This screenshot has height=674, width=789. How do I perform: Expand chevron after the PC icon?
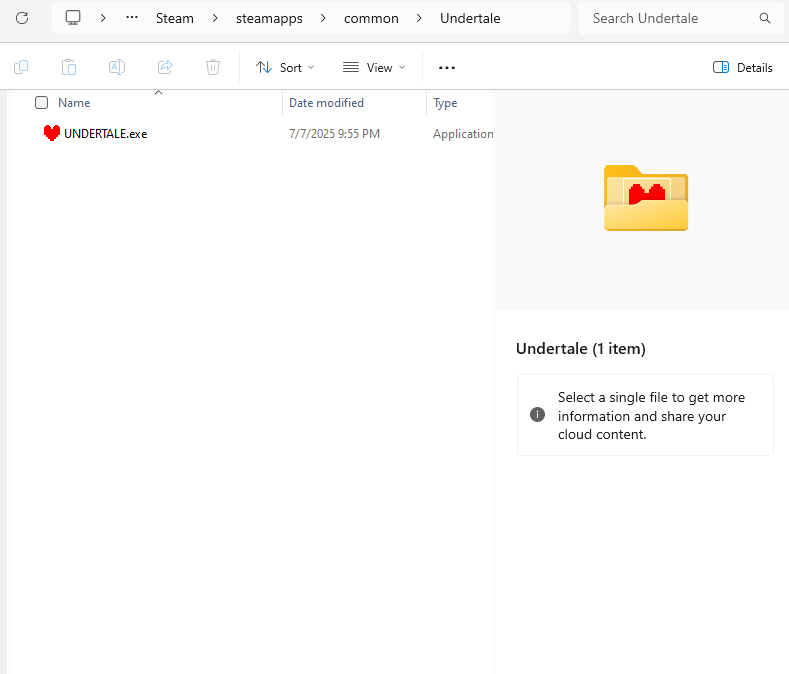(103, 18)
